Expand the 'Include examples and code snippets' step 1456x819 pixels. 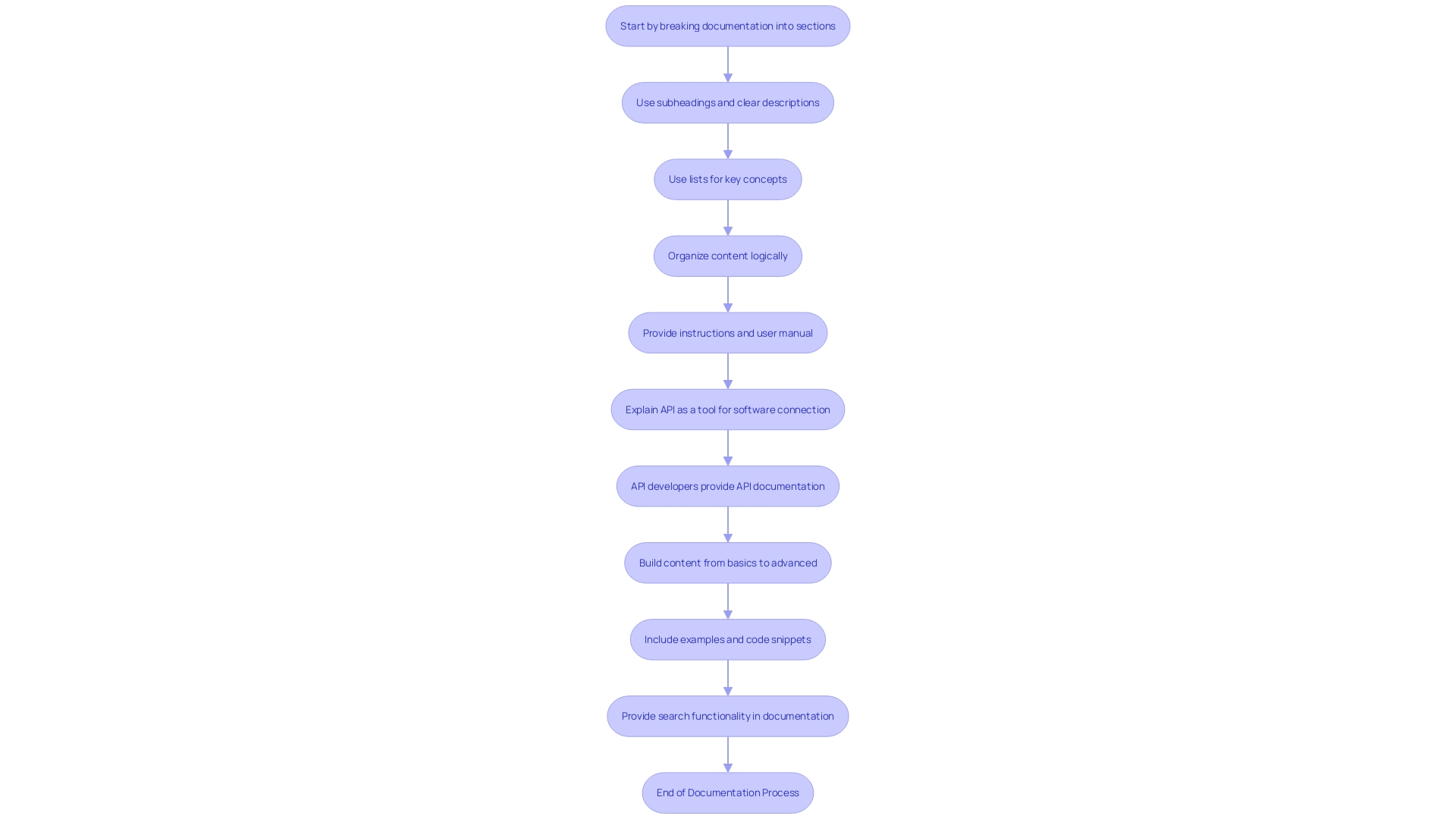[727, 639]
